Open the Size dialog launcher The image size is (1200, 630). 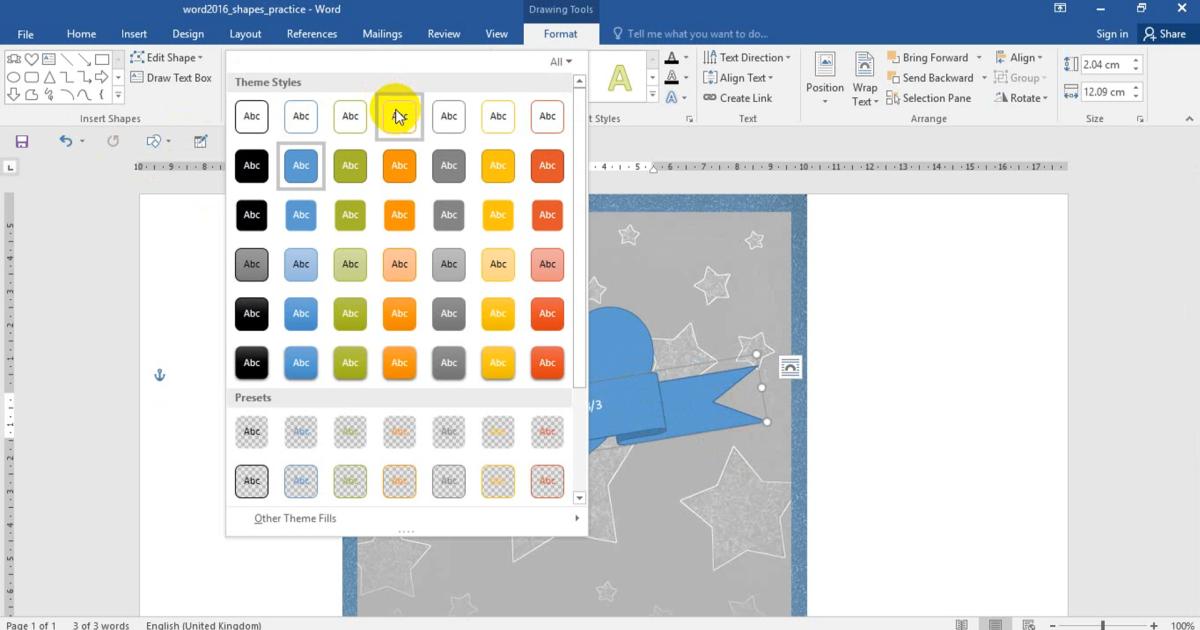tap(1141, 119)
